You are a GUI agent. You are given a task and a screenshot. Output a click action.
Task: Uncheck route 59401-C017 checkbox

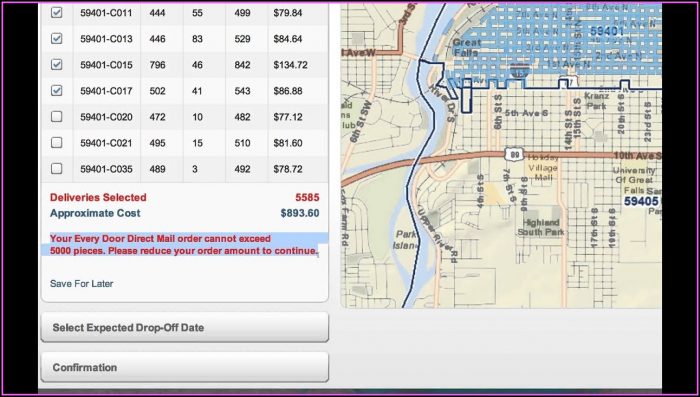coord(56,90)
